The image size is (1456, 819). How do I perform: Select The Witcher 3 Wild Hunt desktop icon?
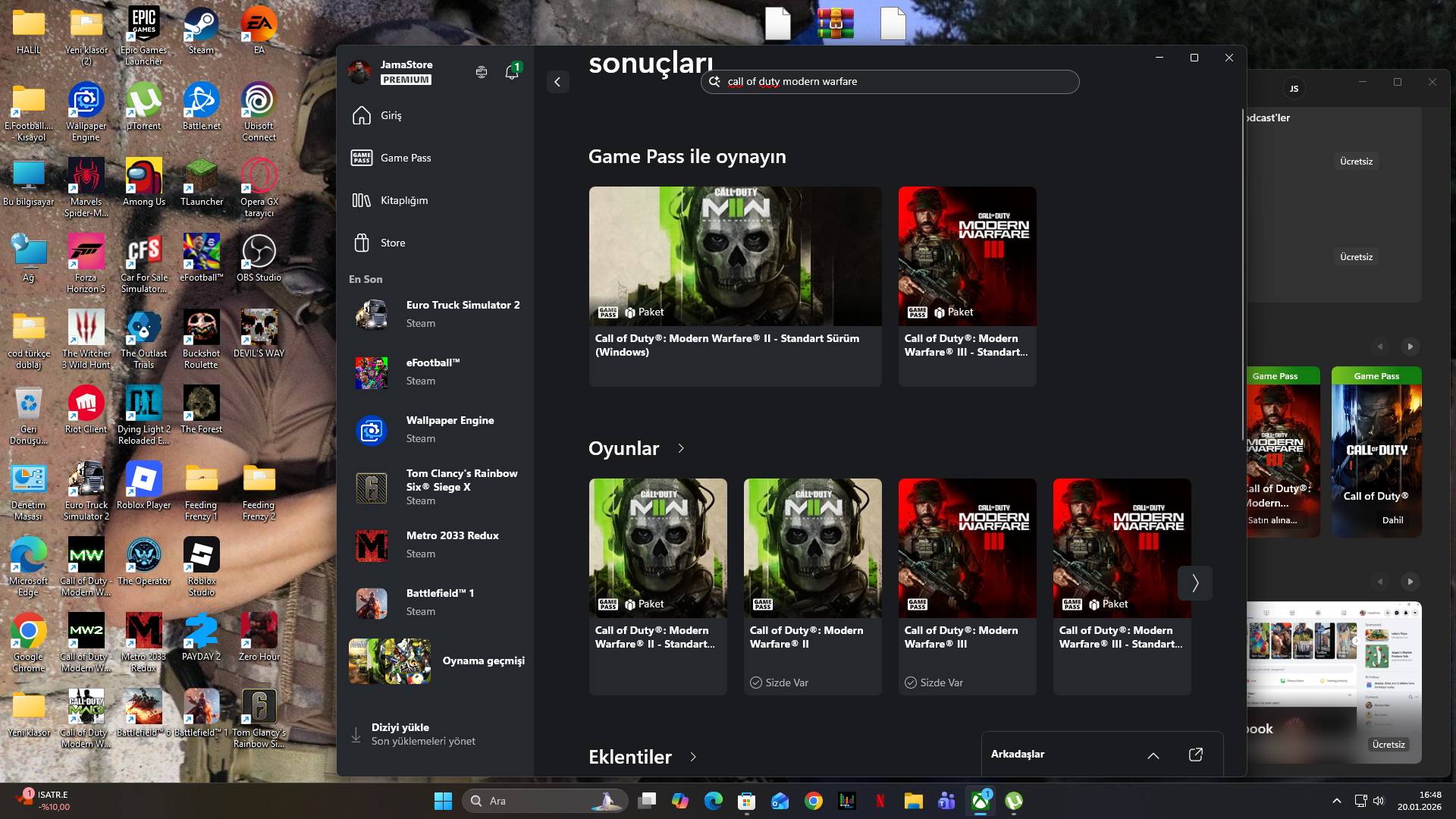pyautogui.click(x=86, y=339)
